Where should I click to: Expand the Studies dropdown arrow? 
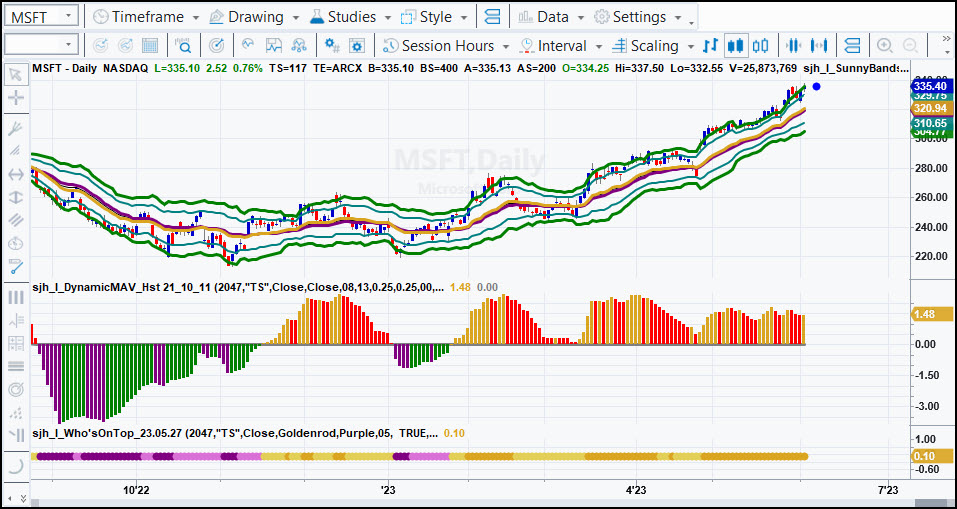click(388, 18)
